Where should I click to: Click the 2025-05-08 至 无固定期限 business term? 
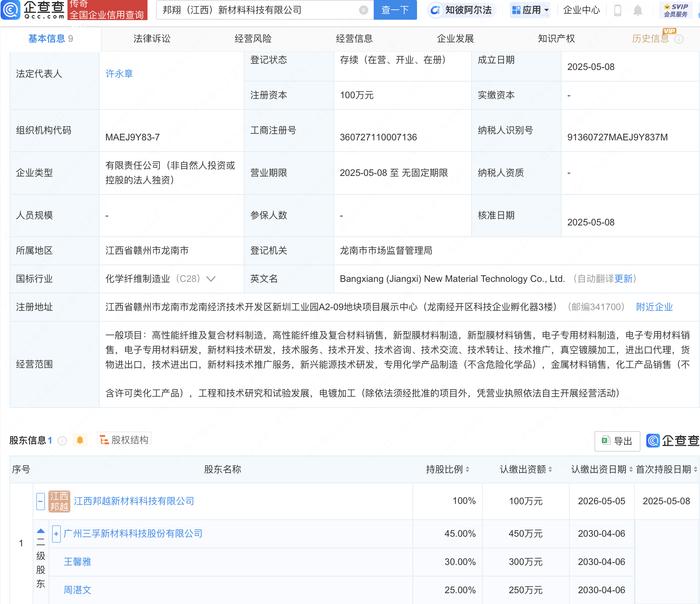point(394,173)
